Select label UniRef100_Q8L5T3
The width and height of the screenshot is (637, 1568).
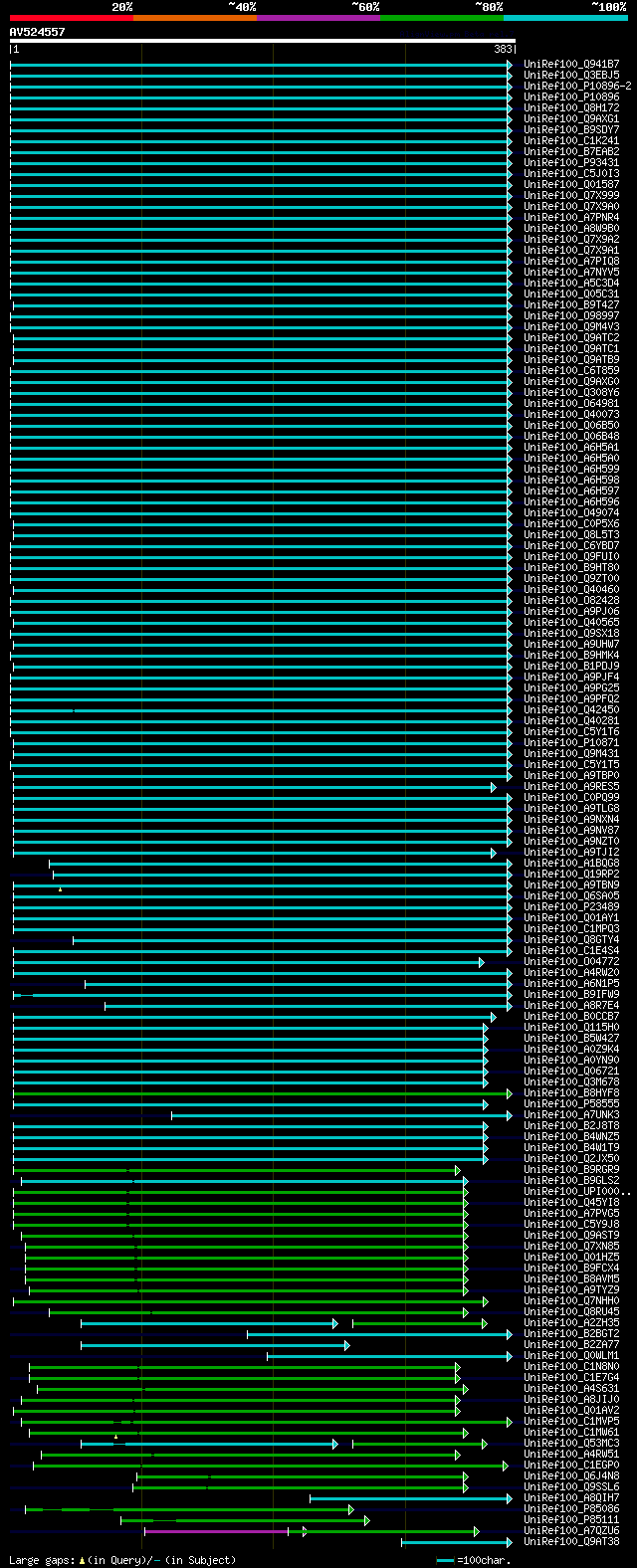pos(571,534)
